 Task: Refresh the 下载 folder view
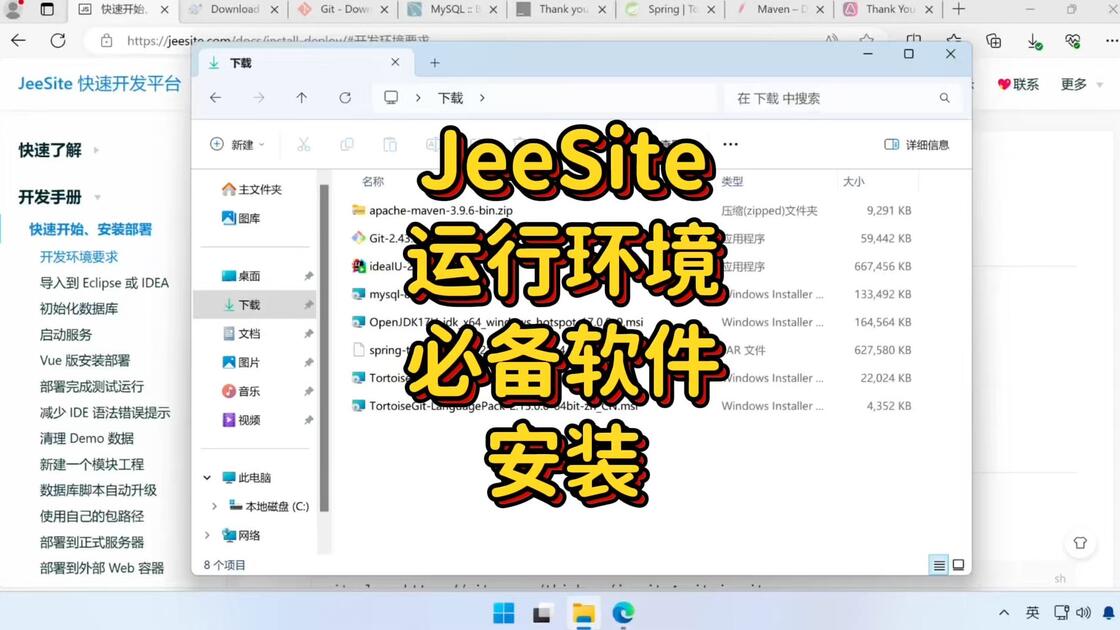[345, 98]
